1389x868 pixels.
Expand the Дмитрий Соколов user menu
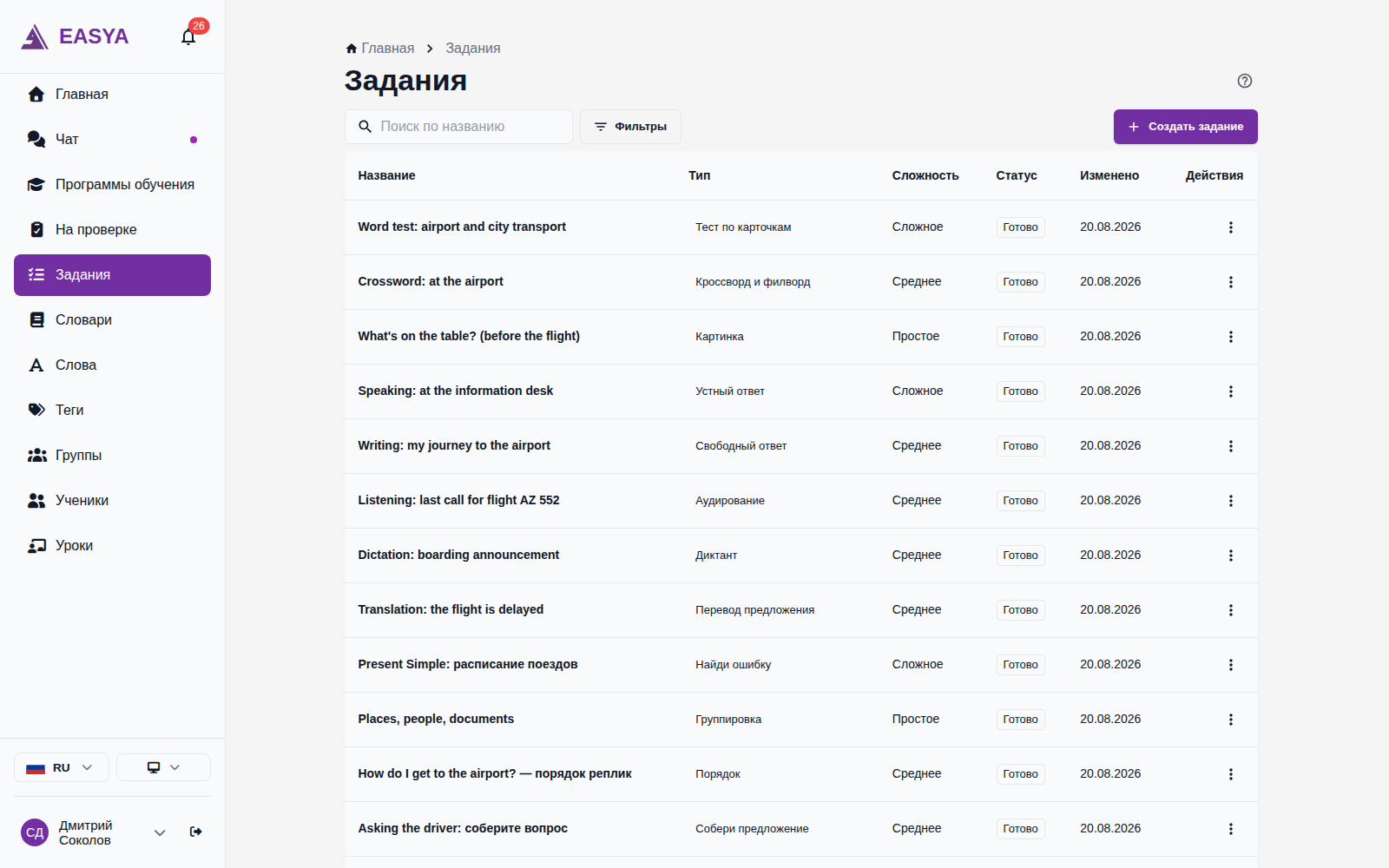pyautogui.click(x=160, y=832)
